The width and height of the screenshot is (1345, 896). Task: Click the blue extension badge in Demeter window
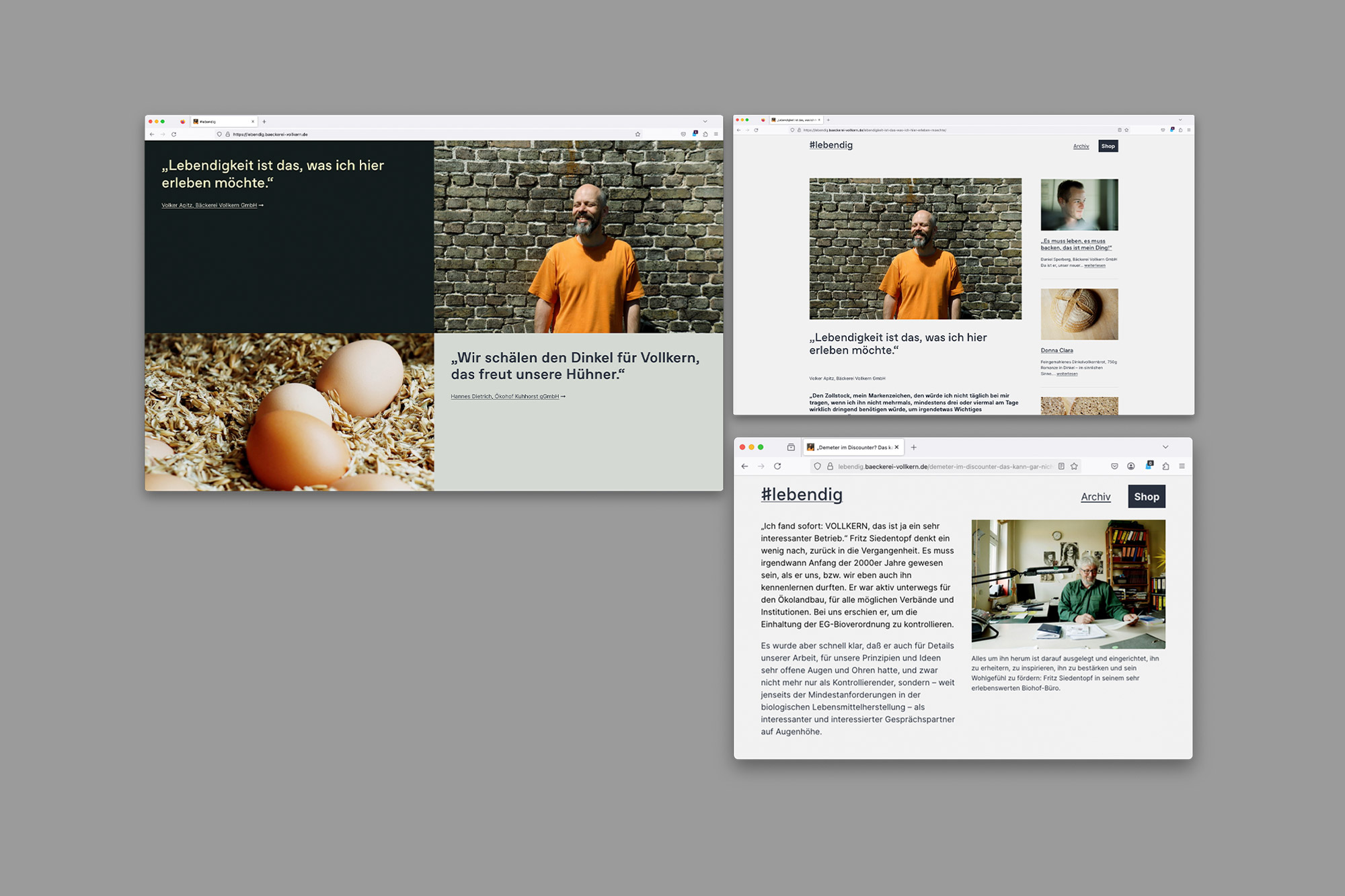tap(1149, 465)
